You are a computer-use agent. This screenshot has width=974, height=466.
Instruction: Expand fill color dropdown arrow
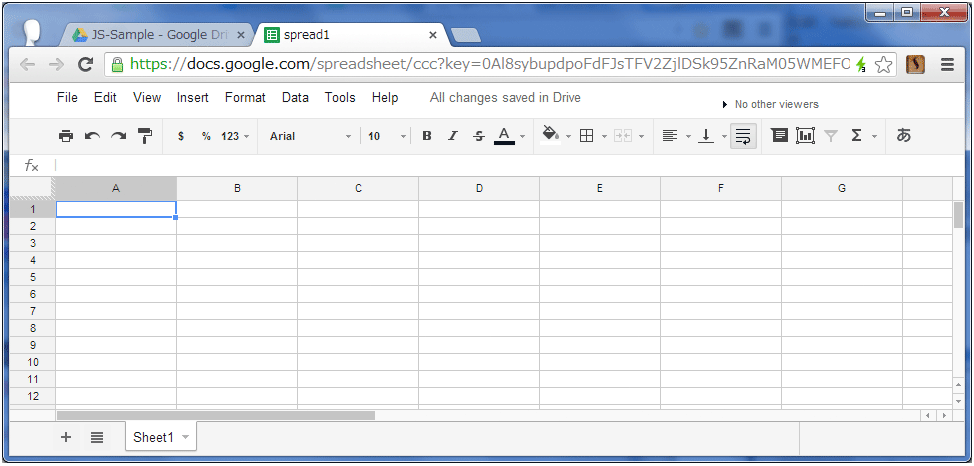[x=568, y=137]
